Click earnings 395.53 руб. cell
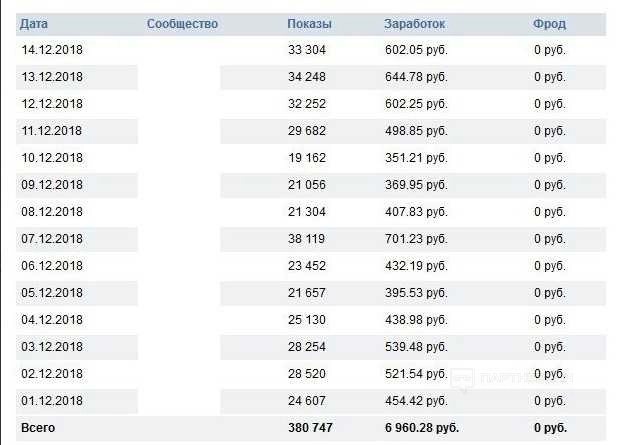Image resolution: width=624 pixels, height=445 pixels. pyautogui.click(x=416, y=293)
